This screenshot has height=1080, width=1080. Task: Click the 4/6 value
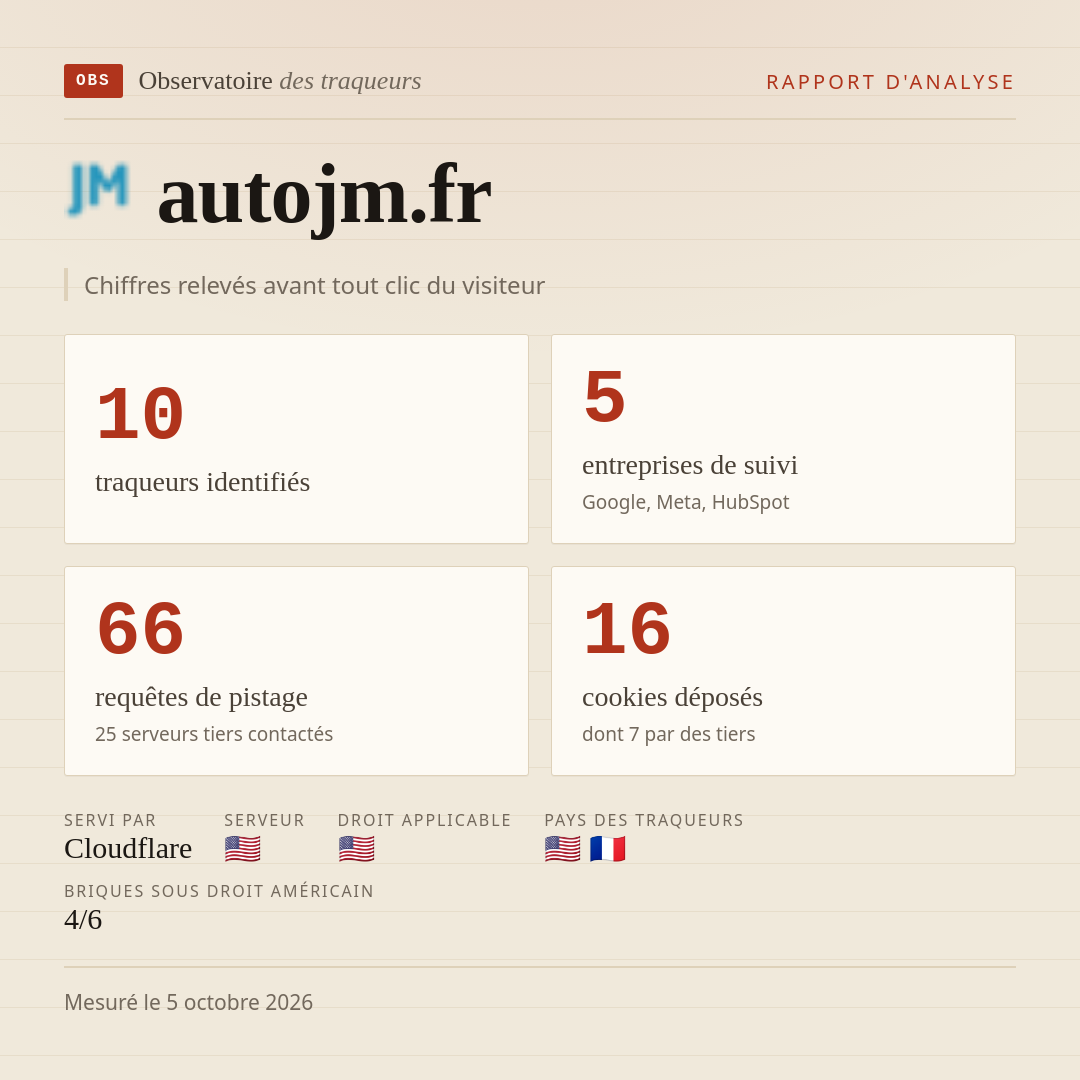click(83, 920)
